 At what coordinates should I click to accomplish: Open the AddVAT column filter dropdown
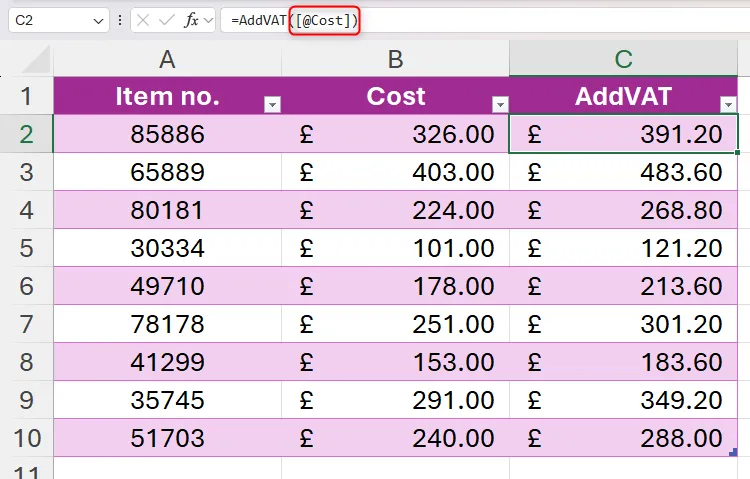727,104
